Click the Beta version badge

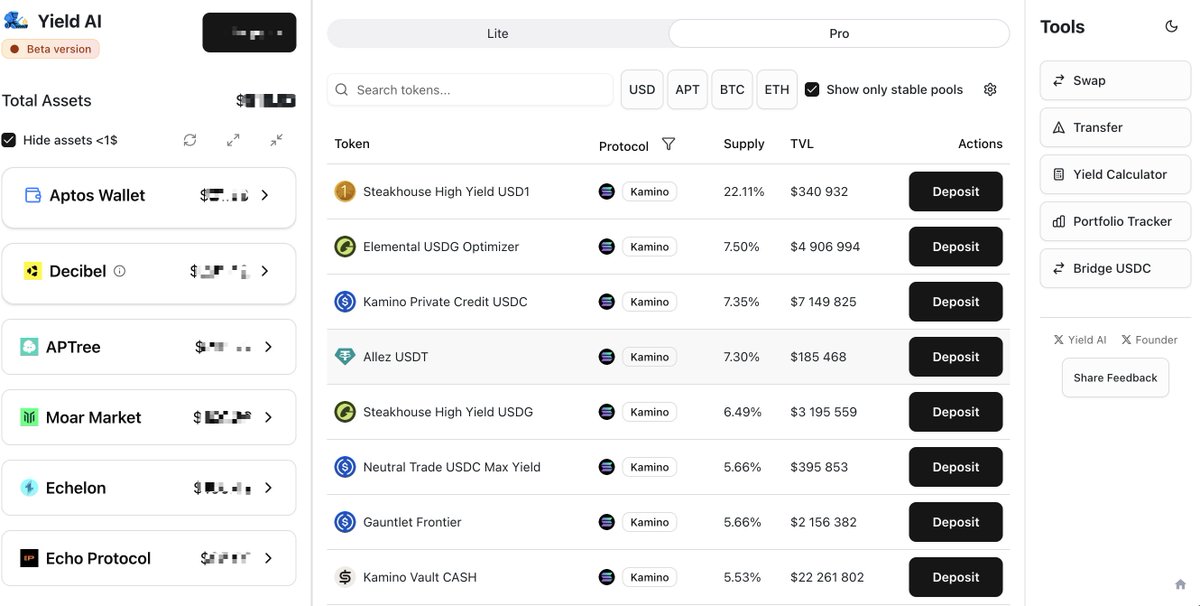pos(51,49)
